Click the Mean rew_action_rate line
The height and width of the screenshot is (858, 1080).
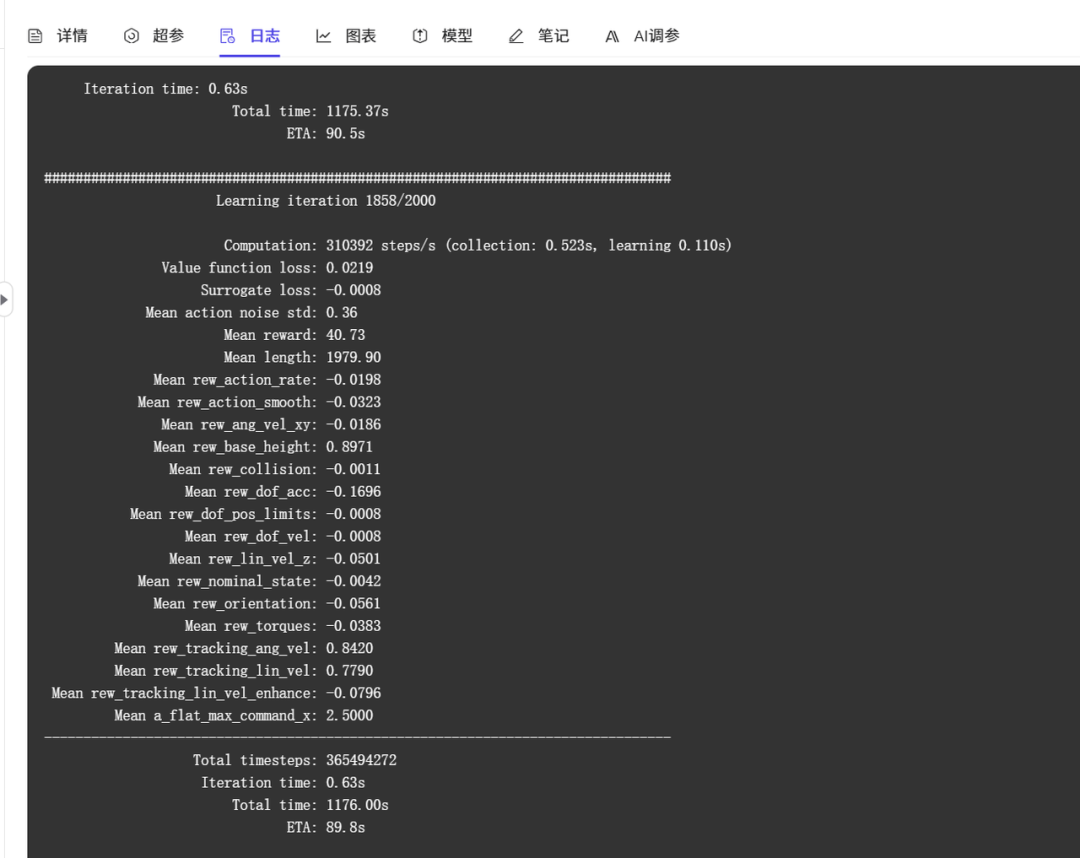pyautogui.click(x=267, y=380)
